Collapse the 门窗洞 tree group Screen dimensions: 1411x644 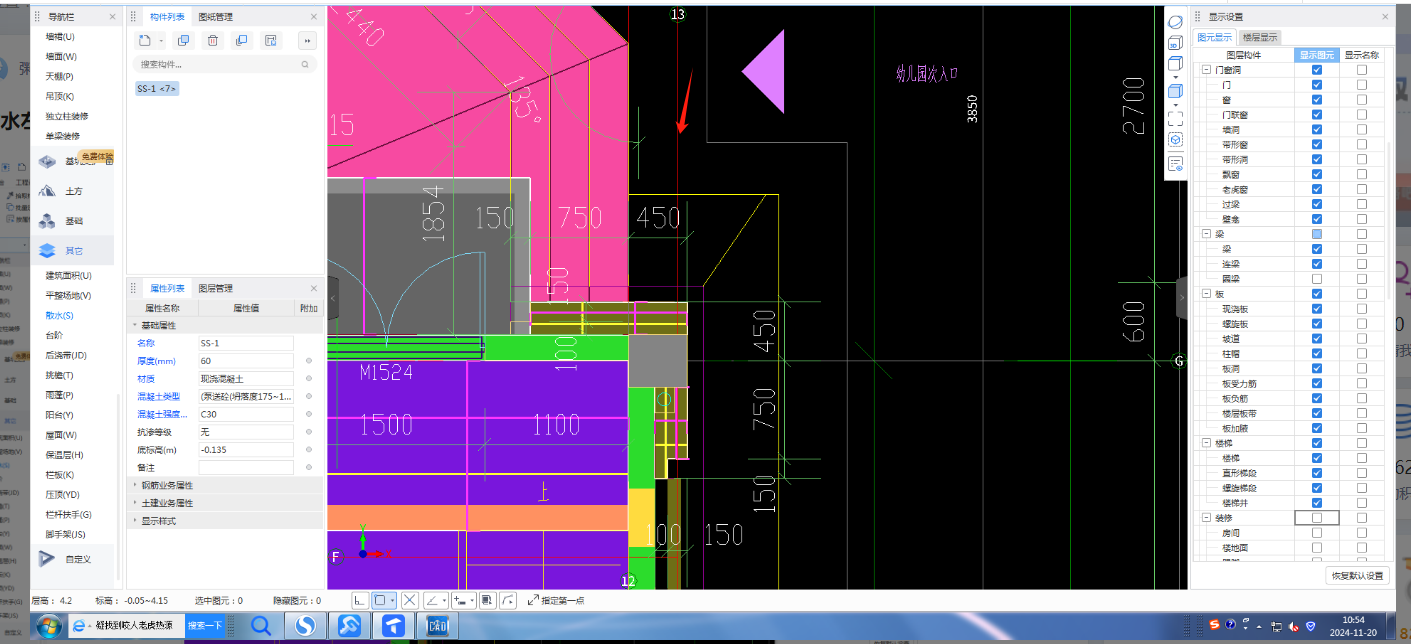1205,70
